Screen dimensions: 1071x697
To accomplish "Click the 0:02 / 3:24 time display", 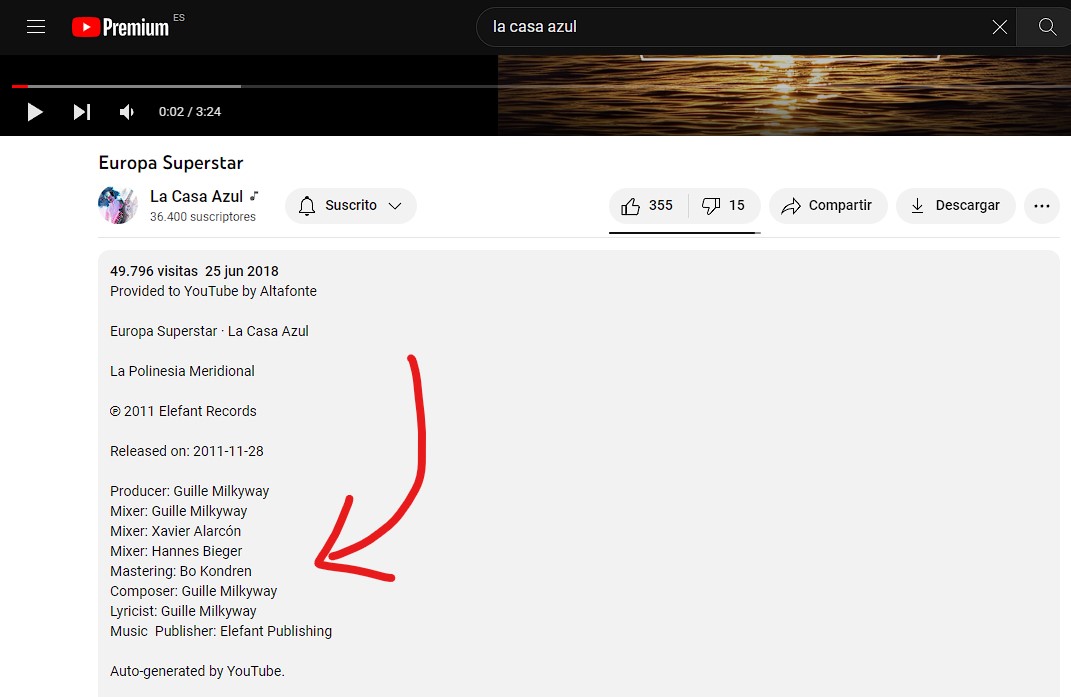I will [x=190, y=111].
